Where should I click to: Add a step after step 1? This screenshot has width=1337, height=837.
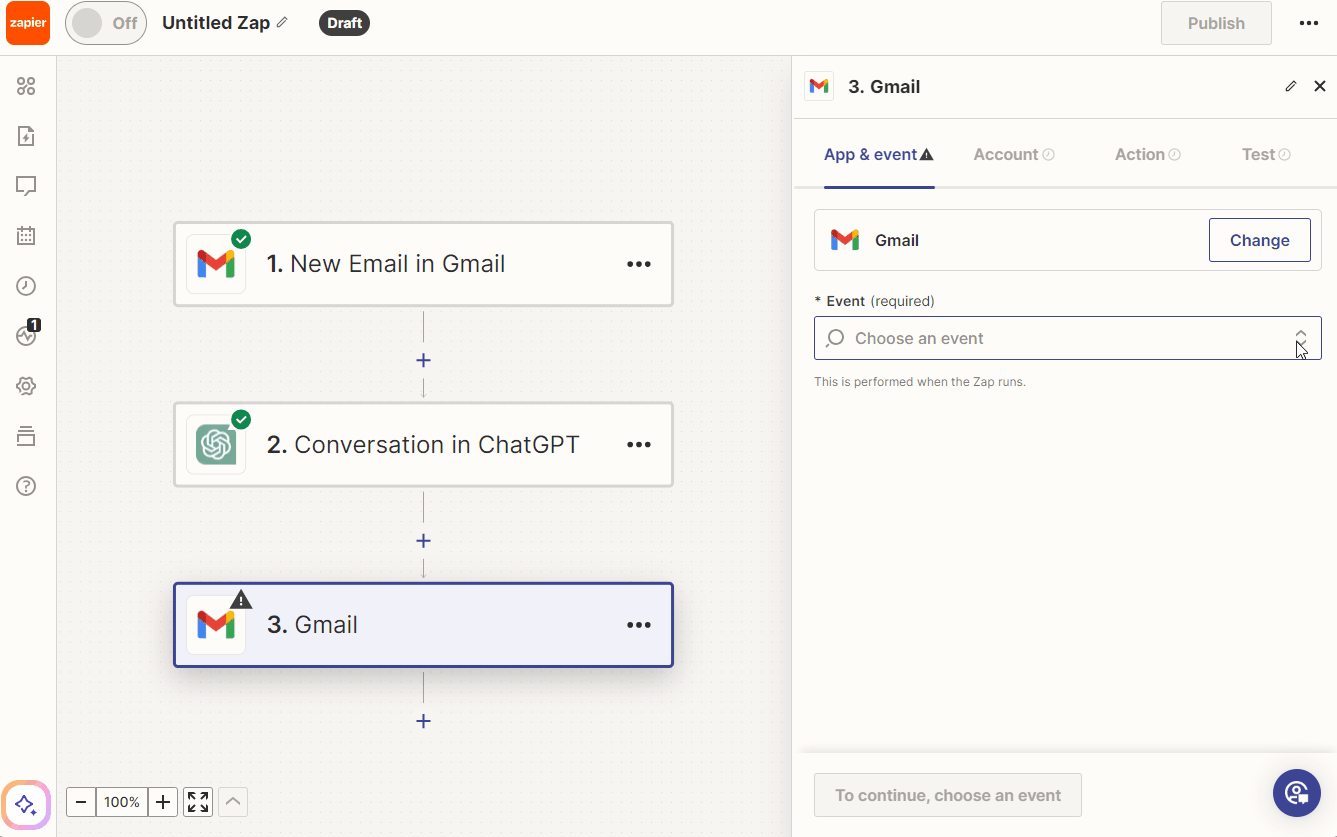coord(423,360)
